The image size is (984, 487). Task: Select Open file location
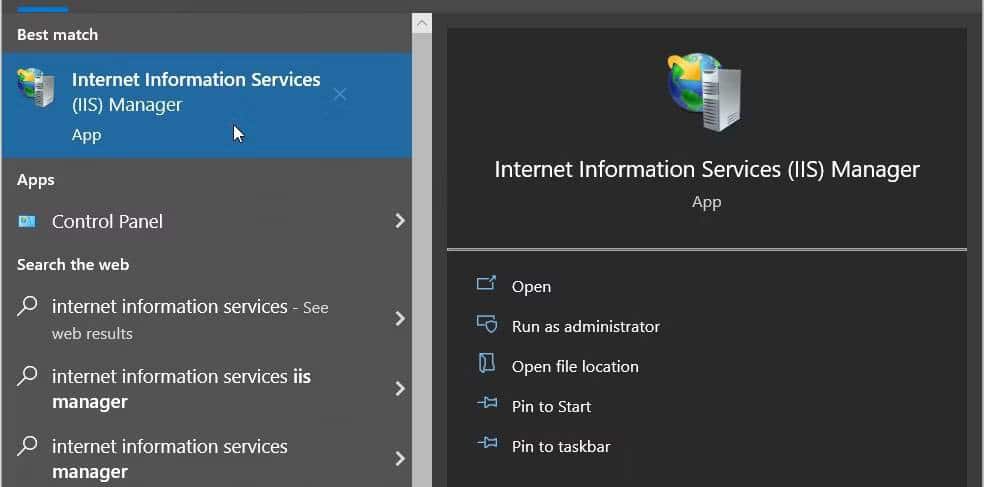tap(575, 367)
